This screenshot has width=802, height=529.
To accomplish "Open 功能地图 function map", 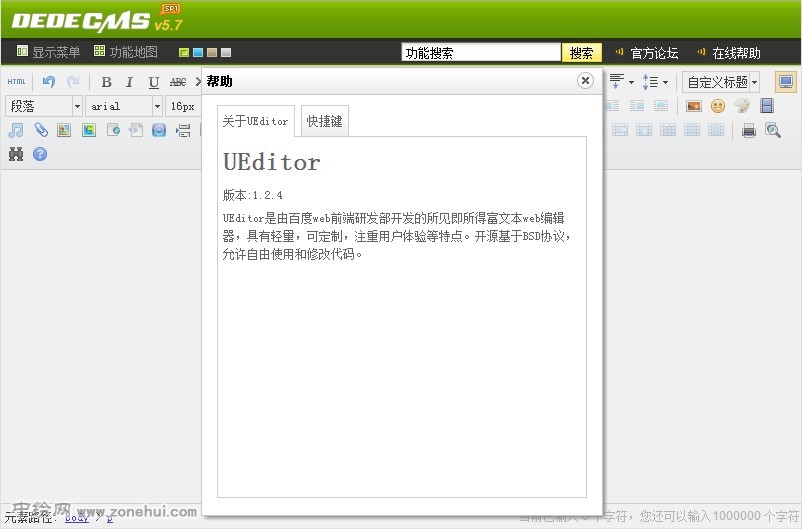I will click(x=126, y=52).
